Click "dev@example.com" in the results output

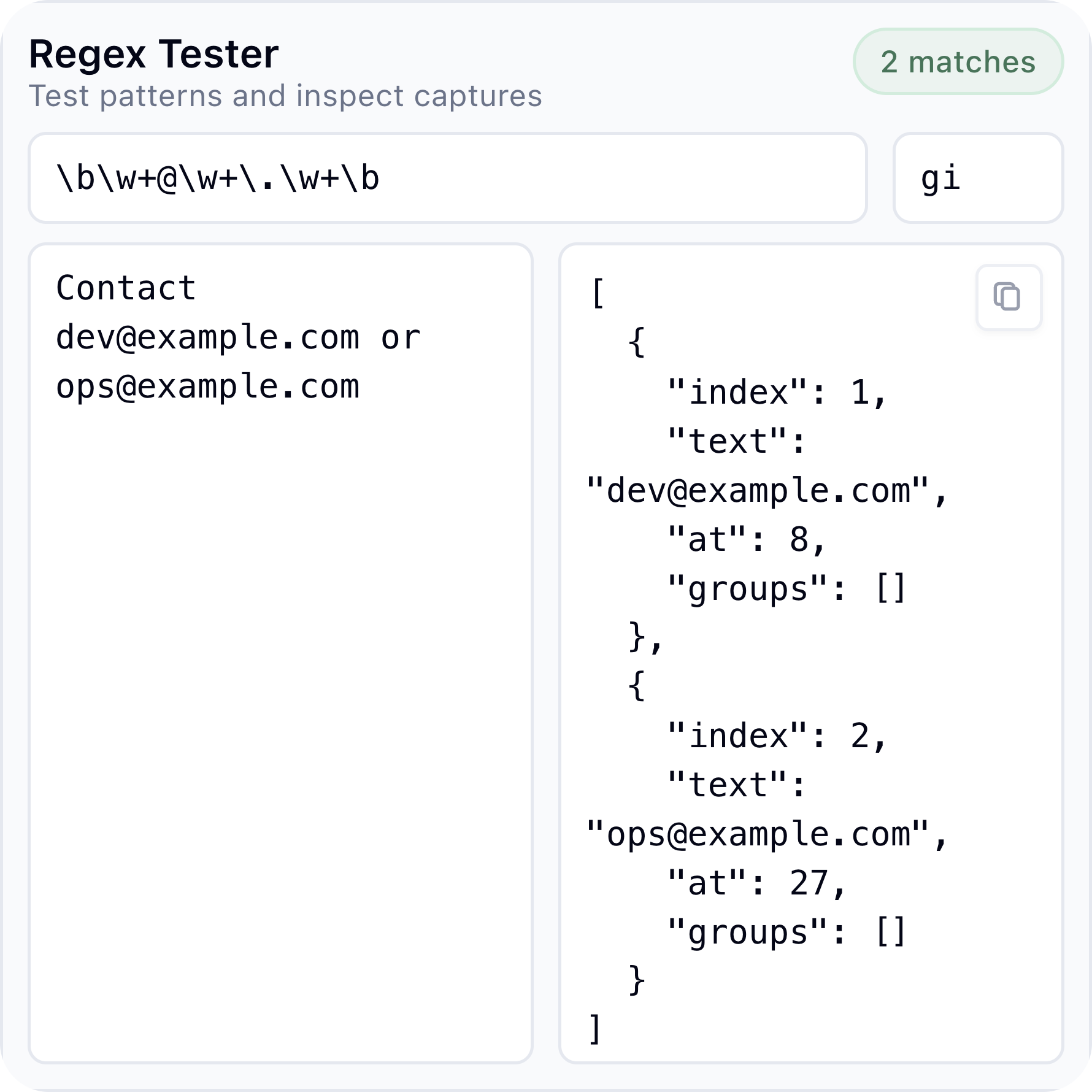click(758, 491)
